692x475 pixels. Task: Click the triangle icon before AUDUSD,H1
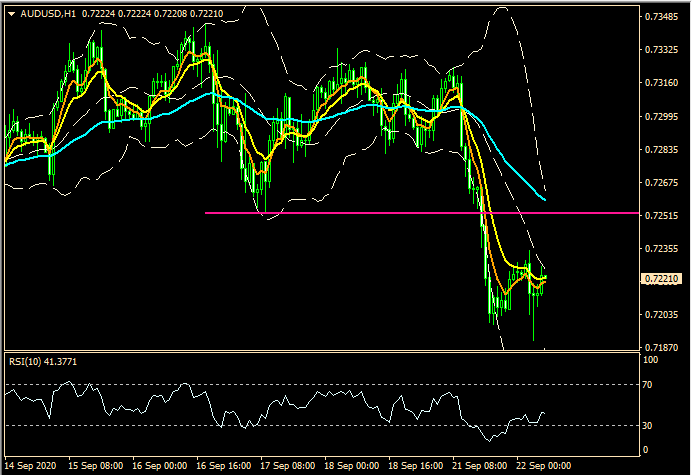point(11,14)
